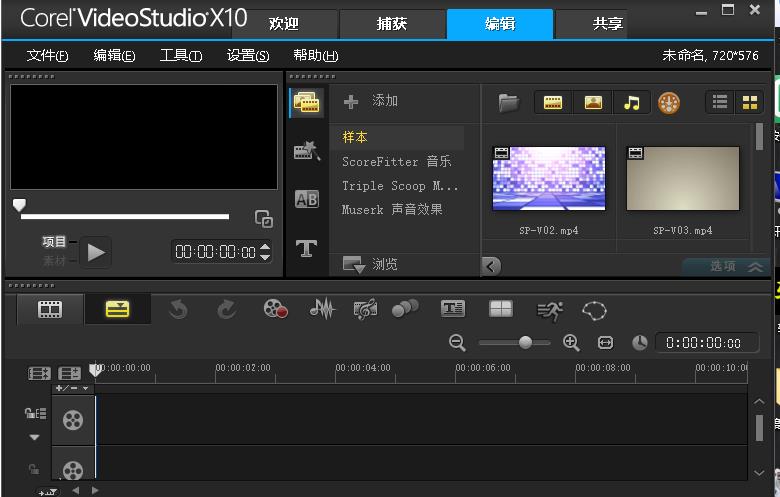Click the 浏览 browse button

click(x=371, y=264)
